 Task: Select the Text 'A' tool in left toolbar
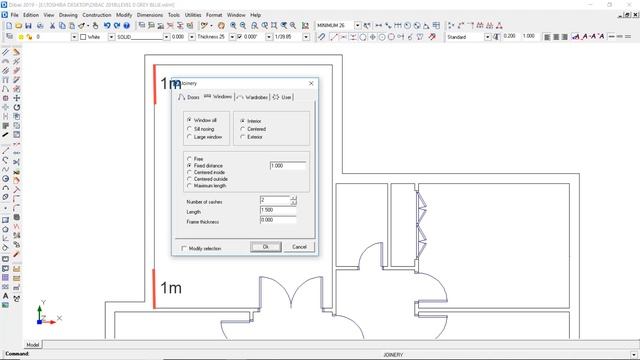5,296
